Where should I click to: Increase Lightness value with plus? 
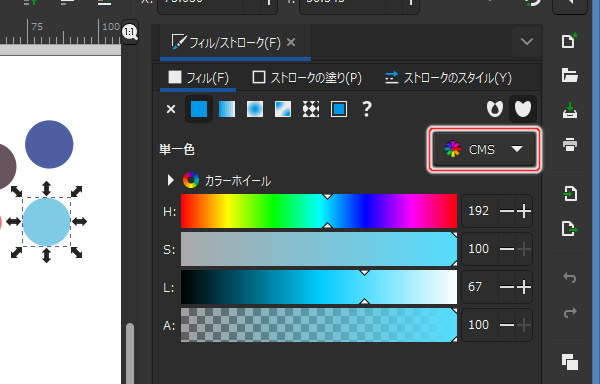tap(524, 287)
